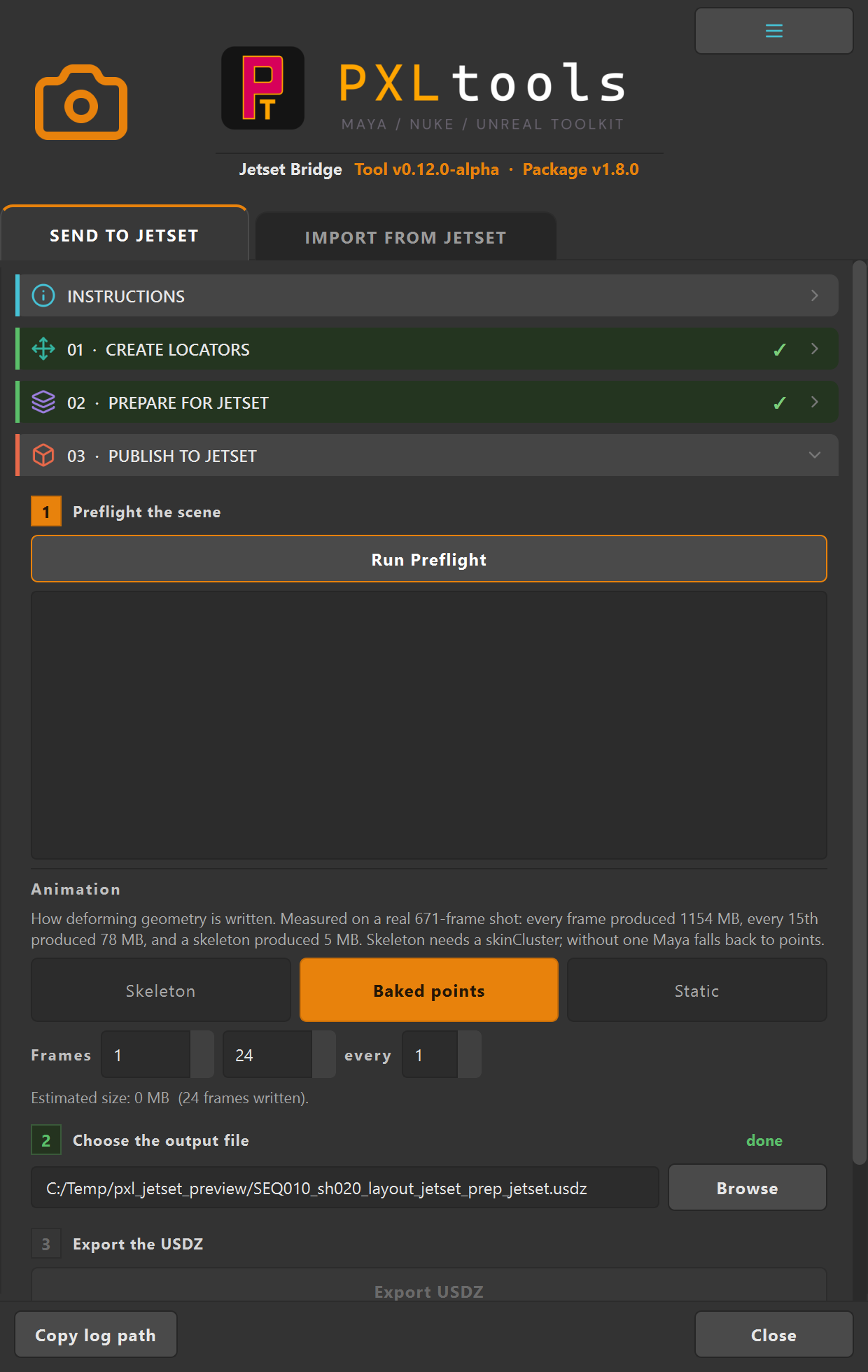Click the 'Package v1.8.0' version text

click(x=580, y=169)
